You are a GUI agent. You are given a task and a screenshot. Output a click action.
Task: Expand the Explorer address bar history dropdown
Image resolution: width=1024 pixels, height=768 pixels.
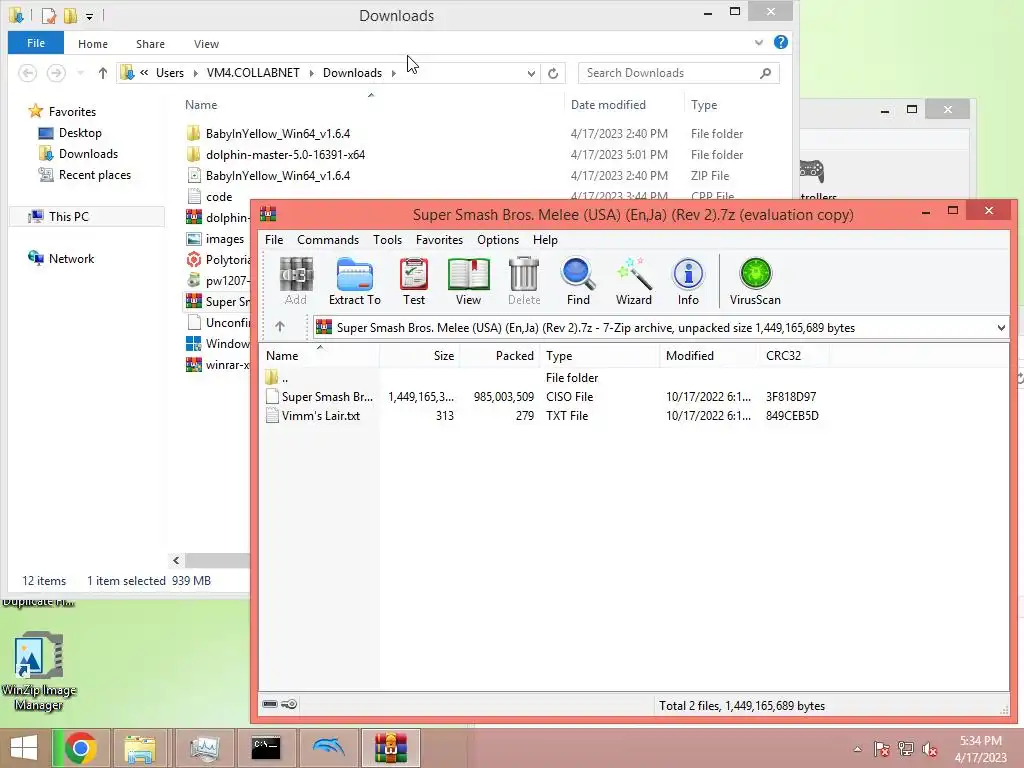tap(531, 73)
